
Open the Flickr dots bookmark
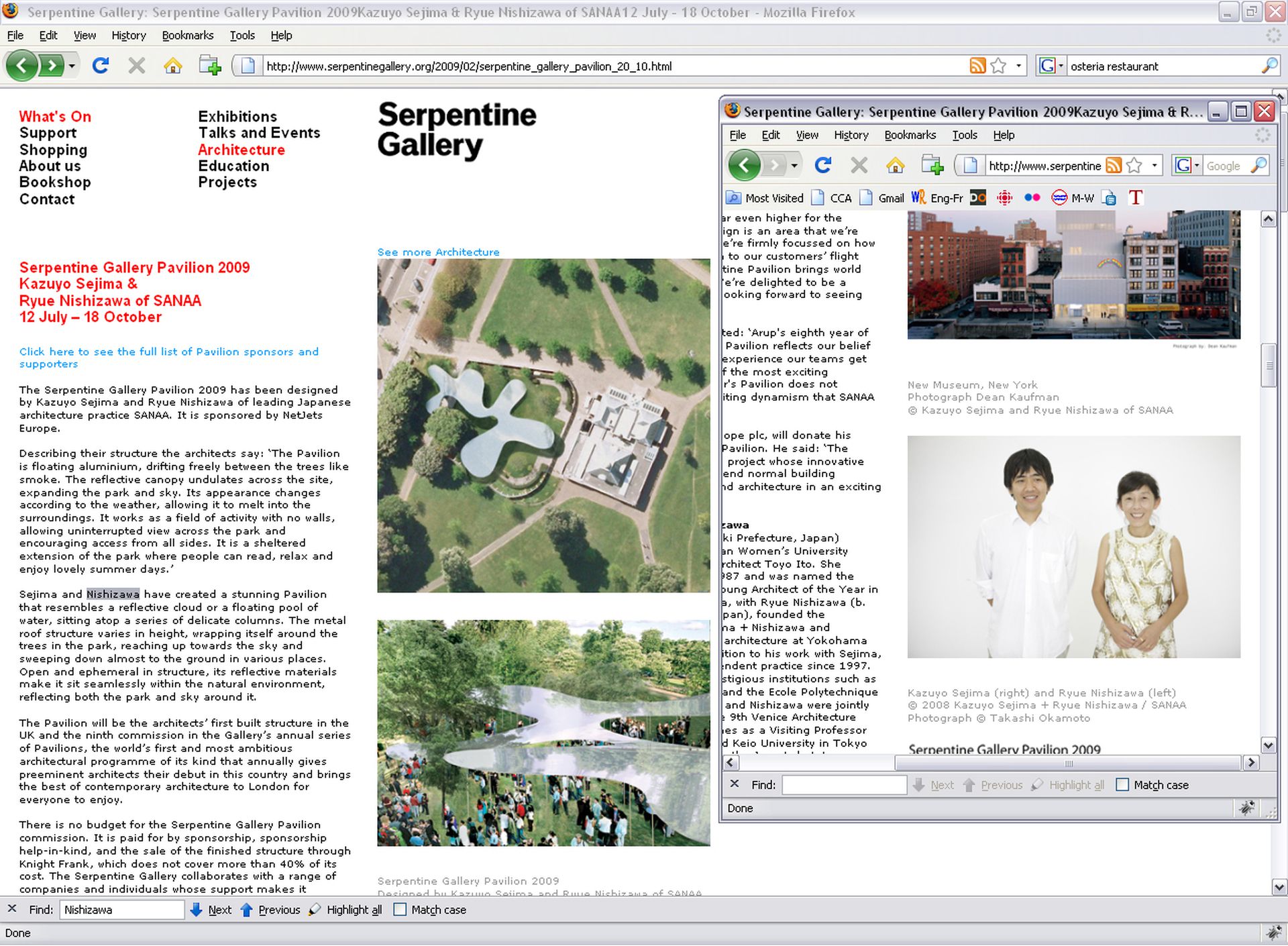(1032, 198)
